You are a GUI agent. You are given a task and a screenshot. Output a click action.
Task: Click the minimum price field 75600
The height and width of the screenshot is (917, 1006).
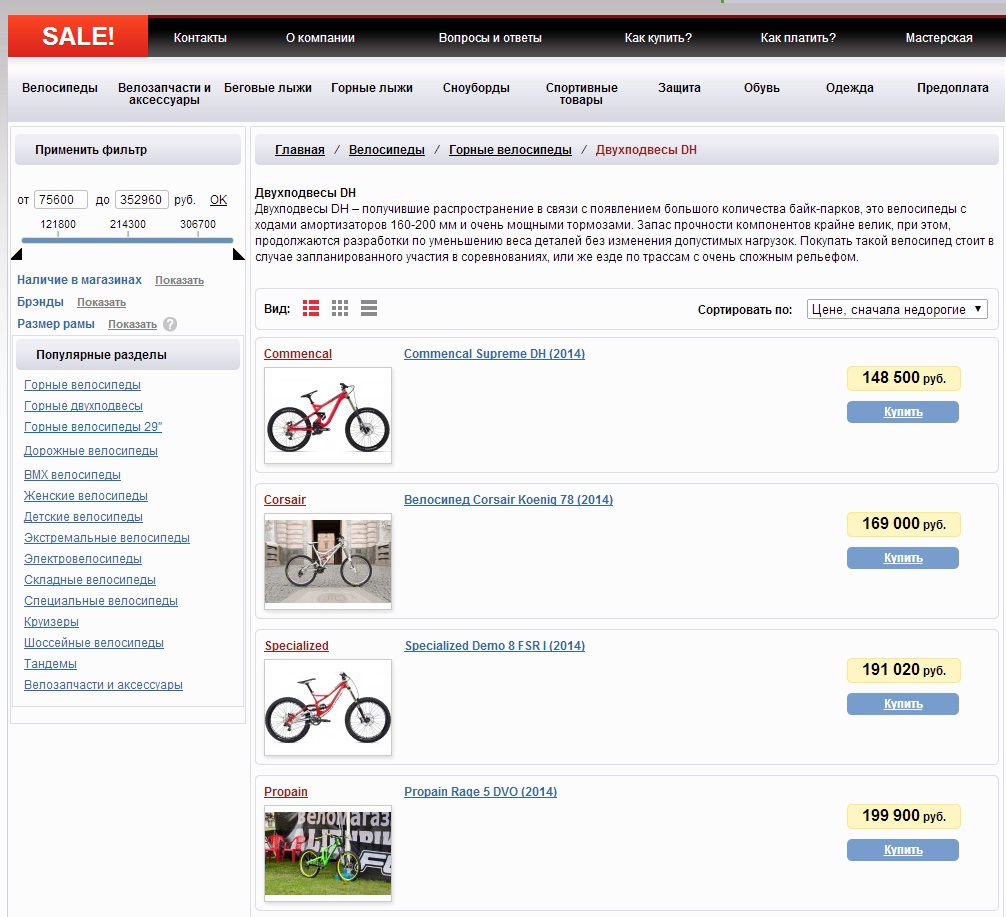coord(60,200)
